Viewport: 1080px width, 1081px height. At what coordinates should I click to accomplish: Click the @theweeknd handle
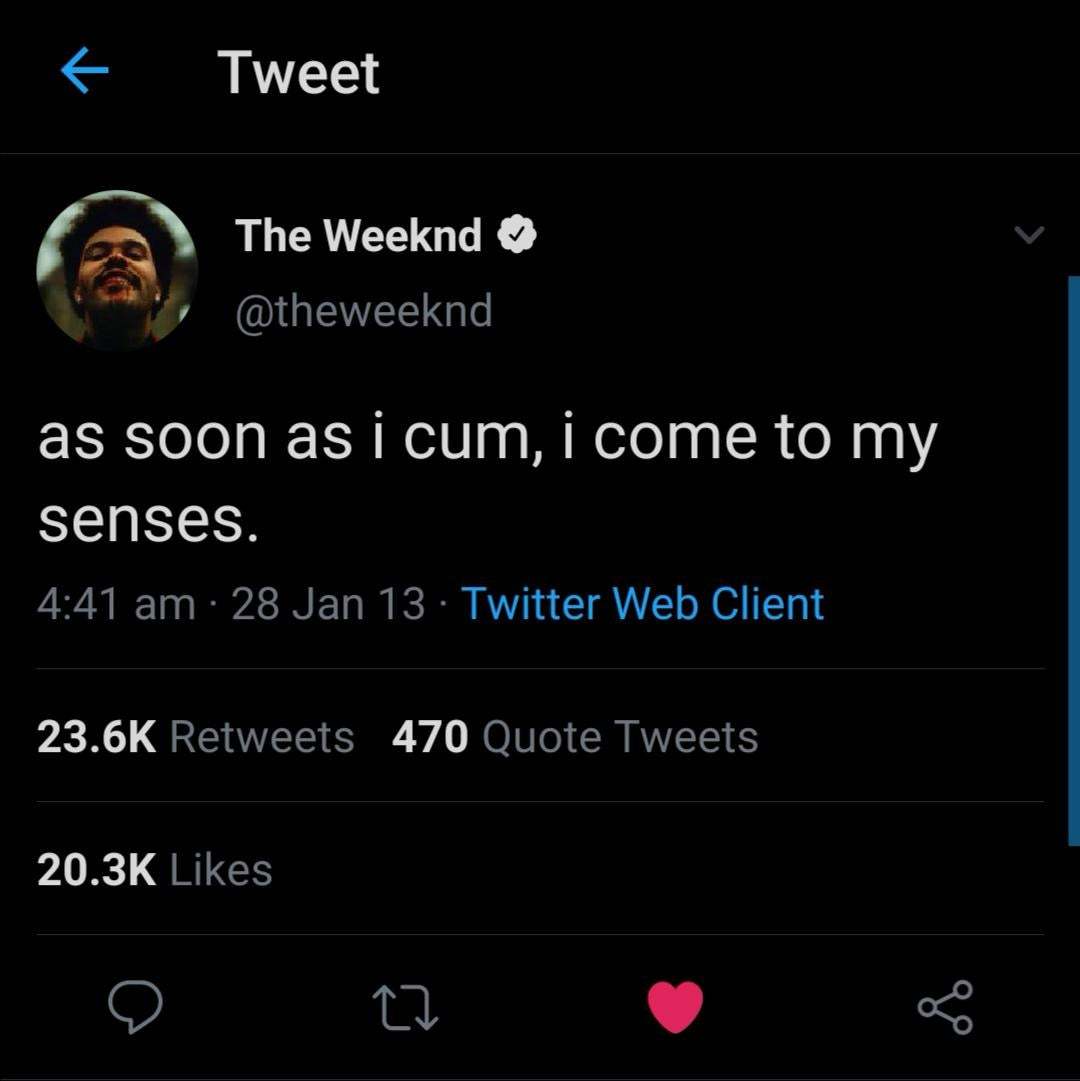click(364, 310)
